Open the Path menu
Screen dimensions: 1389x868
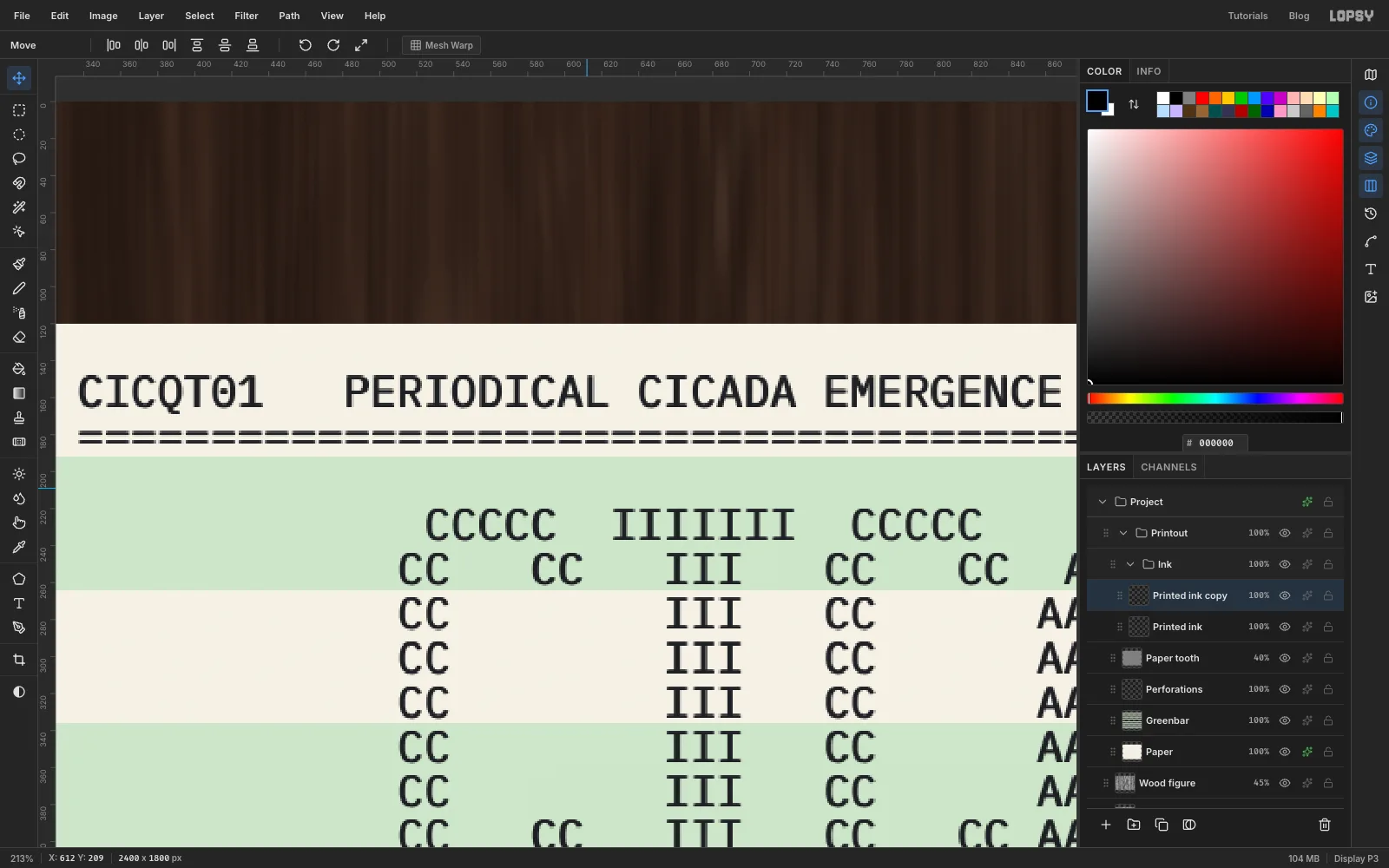[x=289, y=16]
